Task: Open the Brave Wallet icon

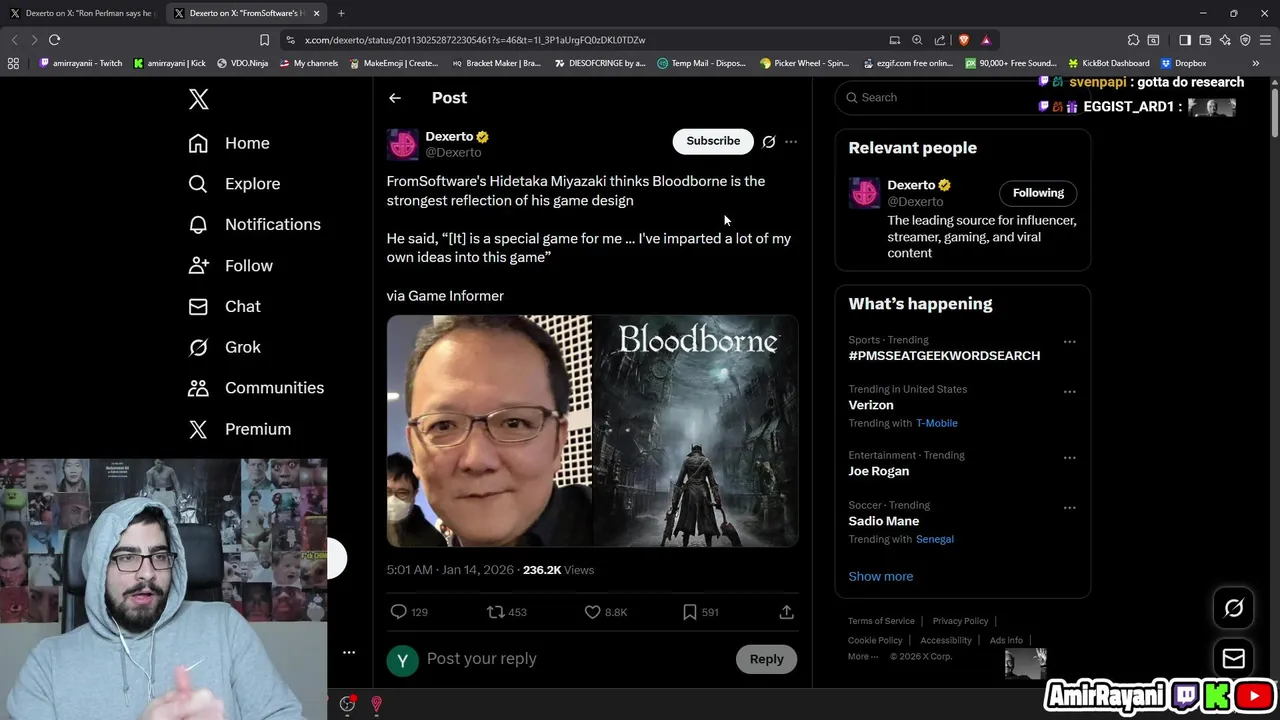Action: click(1205, 40)
